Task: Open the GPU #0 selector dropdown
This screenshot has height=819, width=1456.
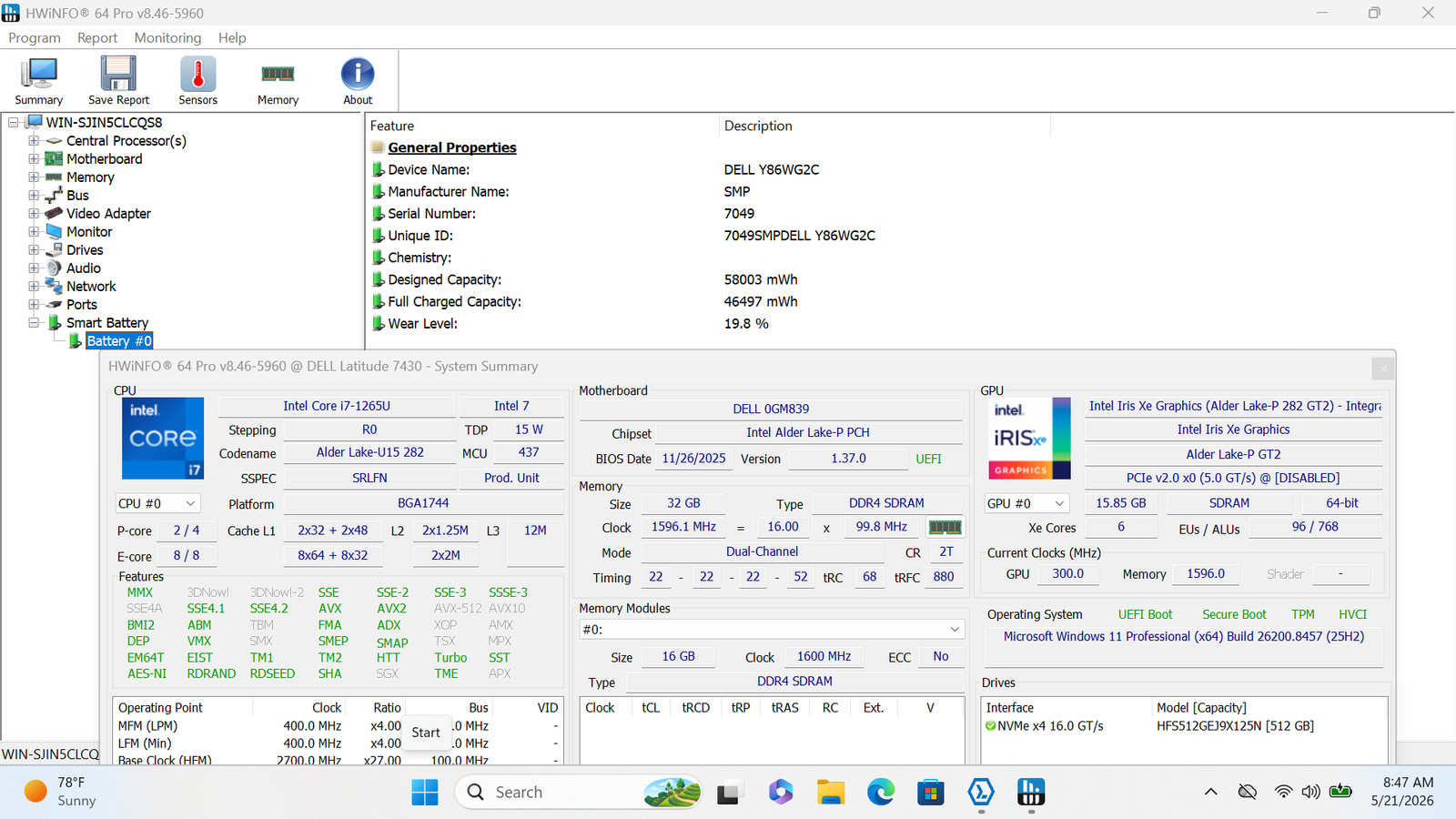Action: point(1026,503)
